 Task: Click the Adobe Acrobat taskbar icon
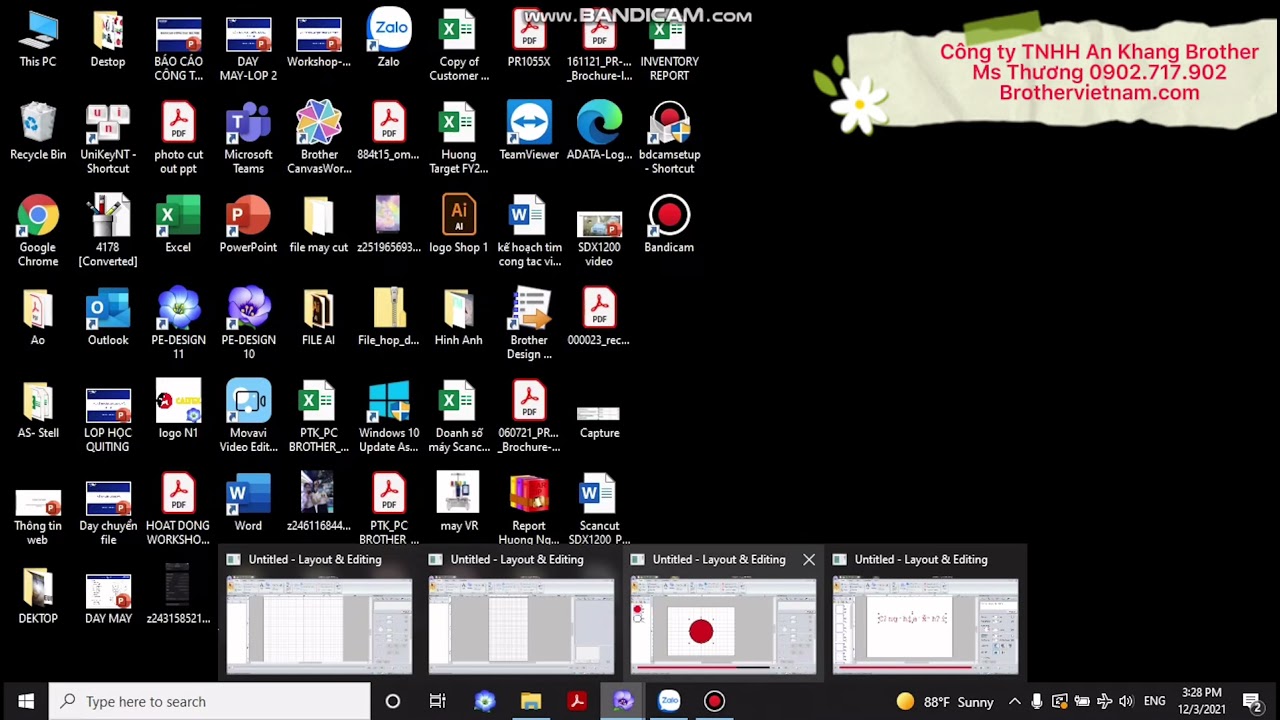[577, 701]
